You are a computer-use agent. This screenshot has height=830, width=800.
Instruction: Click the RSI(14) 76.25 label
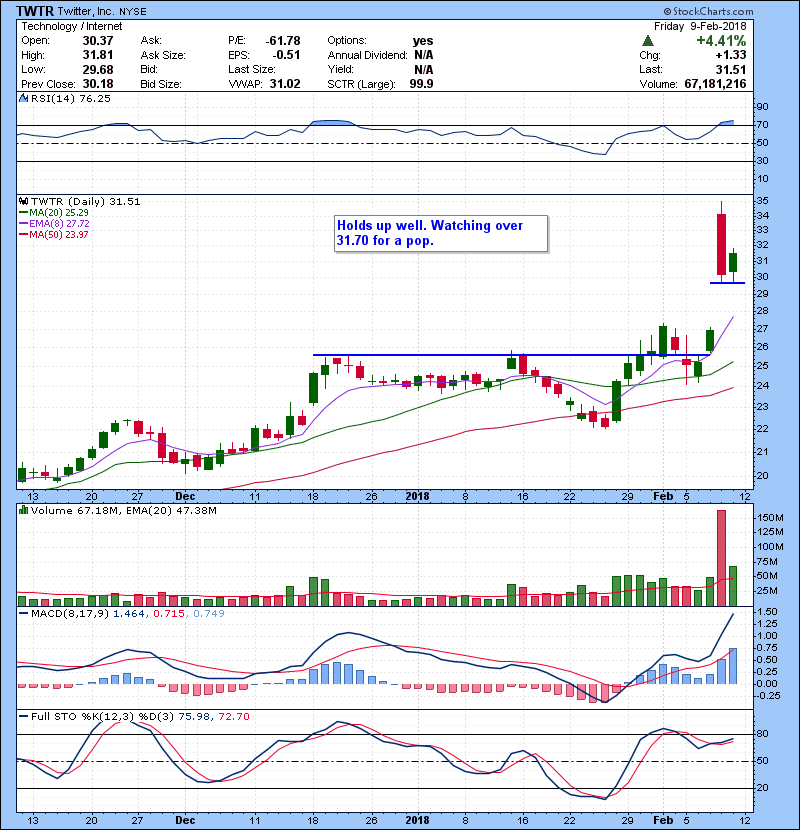coord(70,98)
